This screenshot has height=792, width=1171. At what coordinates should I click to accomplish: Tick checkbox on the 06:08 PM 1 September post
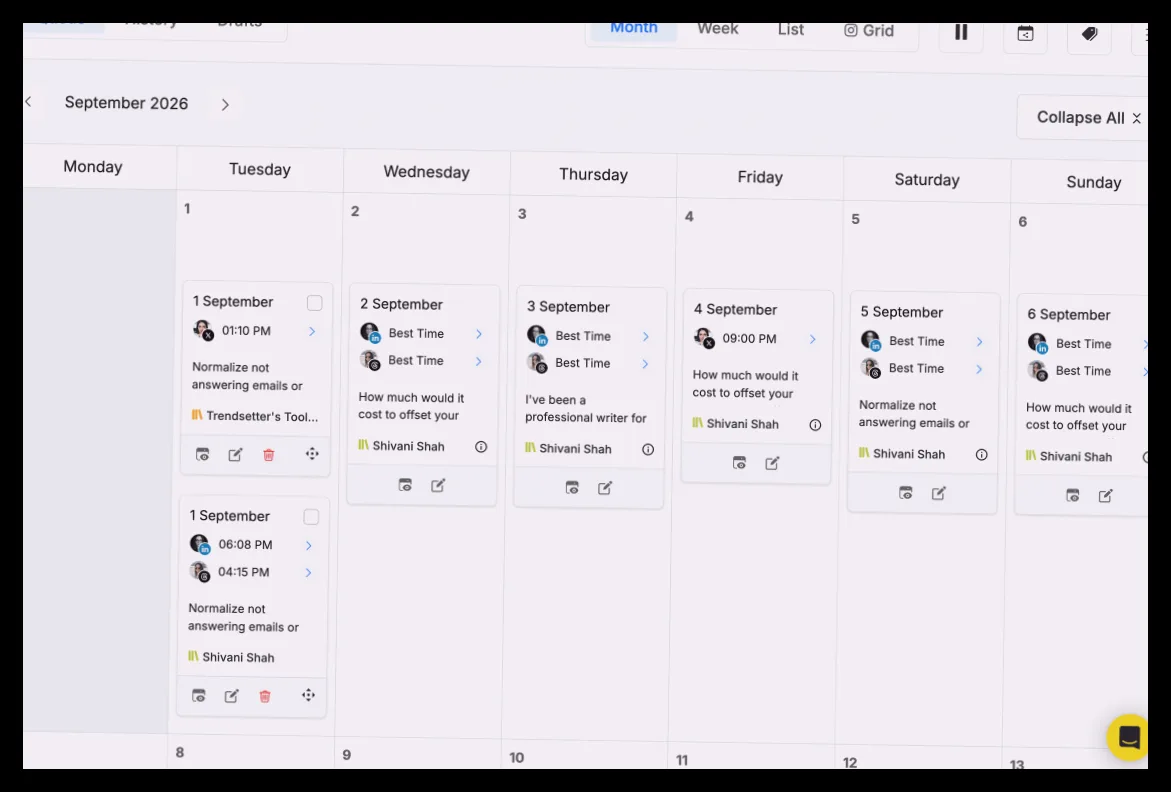[311, 517]
